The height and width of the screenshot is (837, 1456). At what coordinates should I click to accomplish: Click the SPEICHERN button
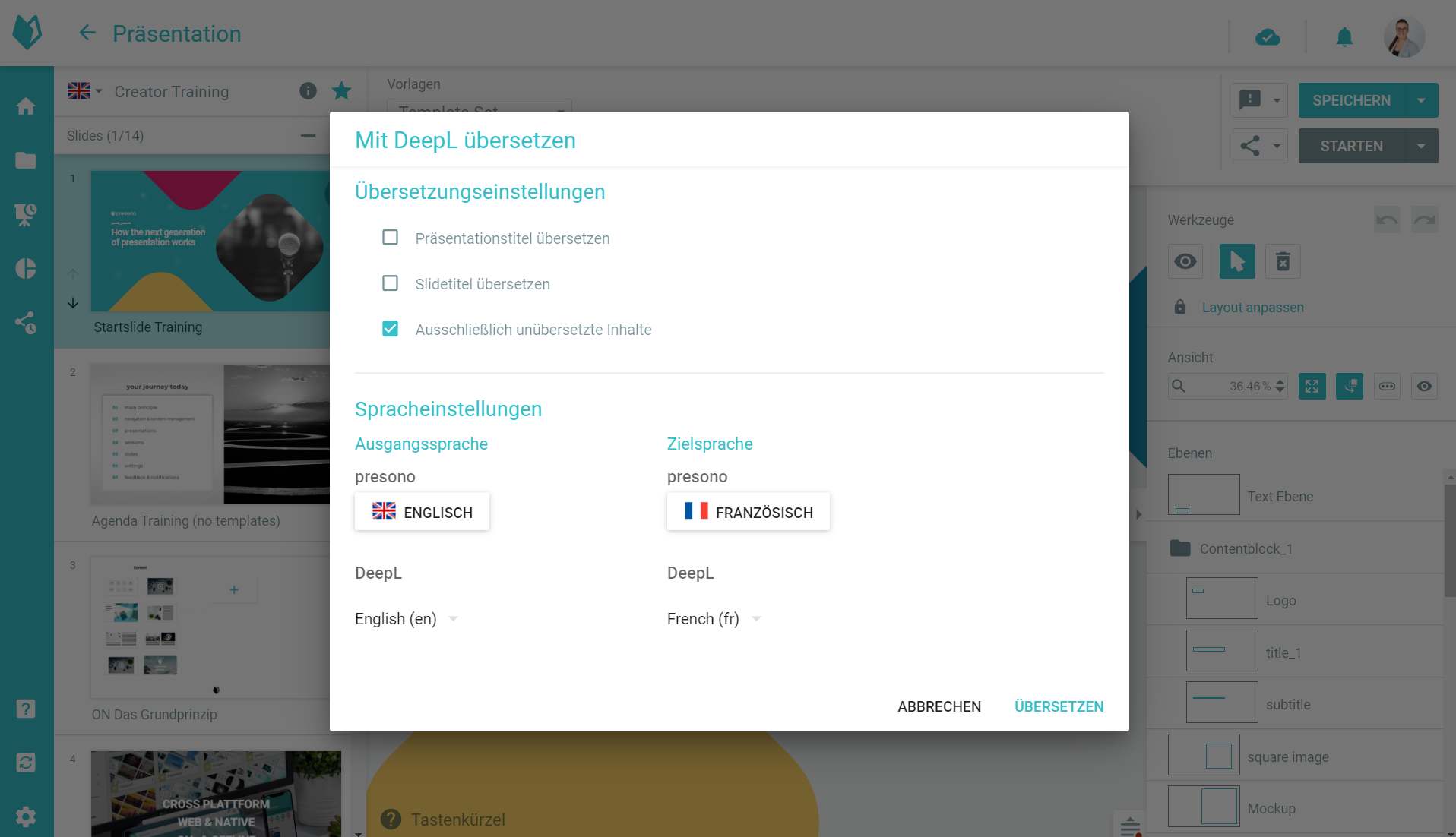pos(1352,100)
